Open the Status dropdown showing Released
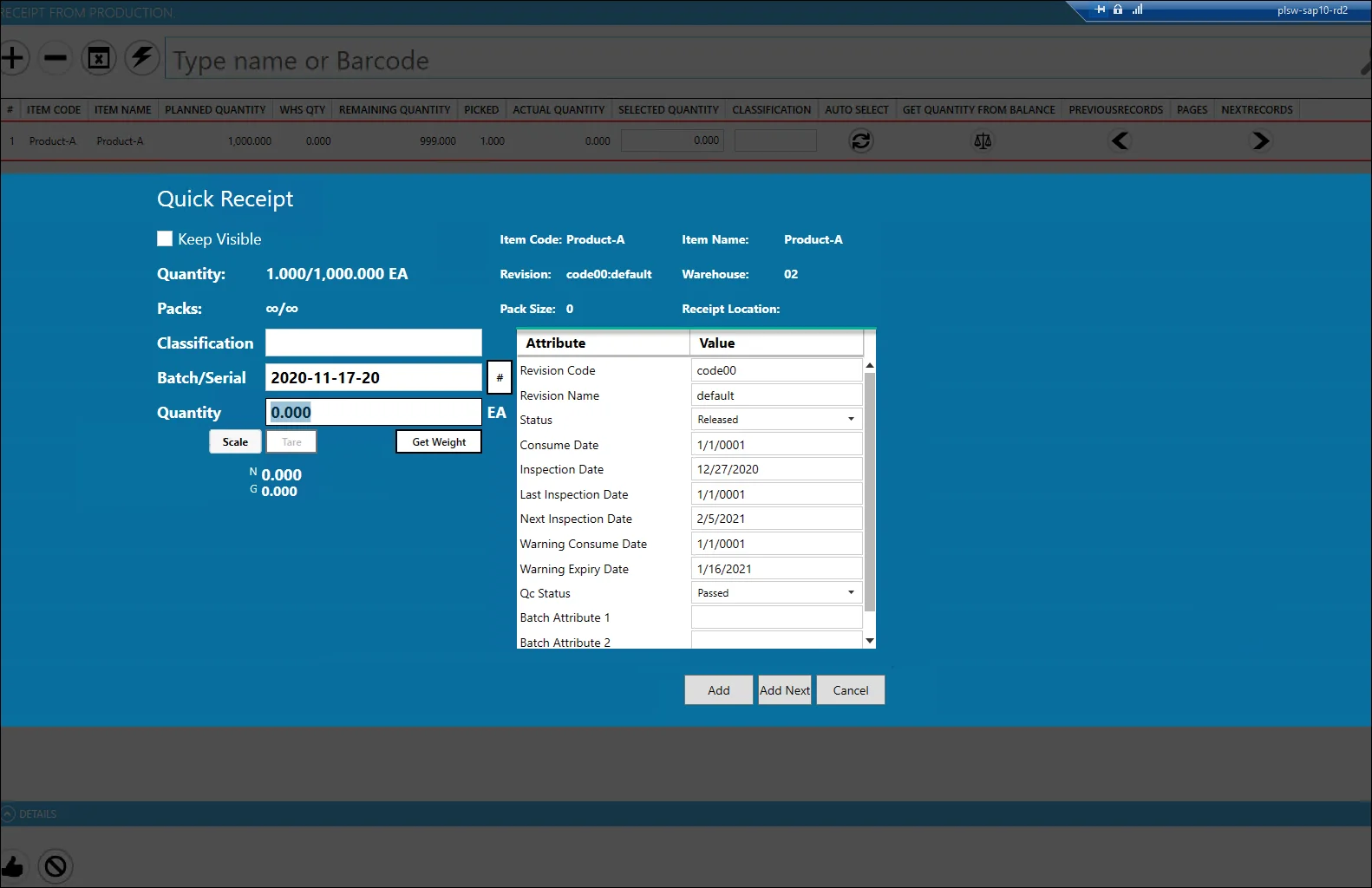The image size is (1372, 888). coord(776,420)
